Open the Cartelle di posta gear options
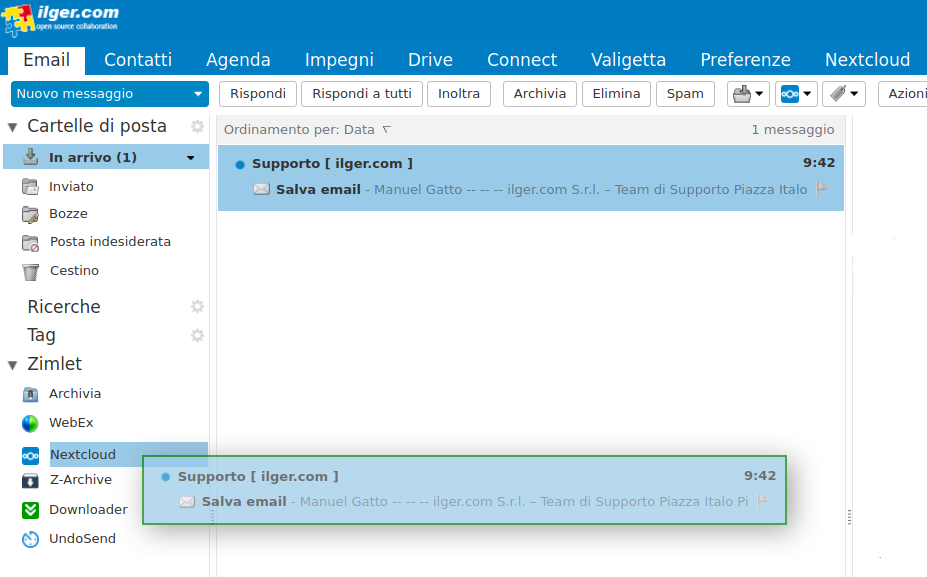 click(197, 127)
